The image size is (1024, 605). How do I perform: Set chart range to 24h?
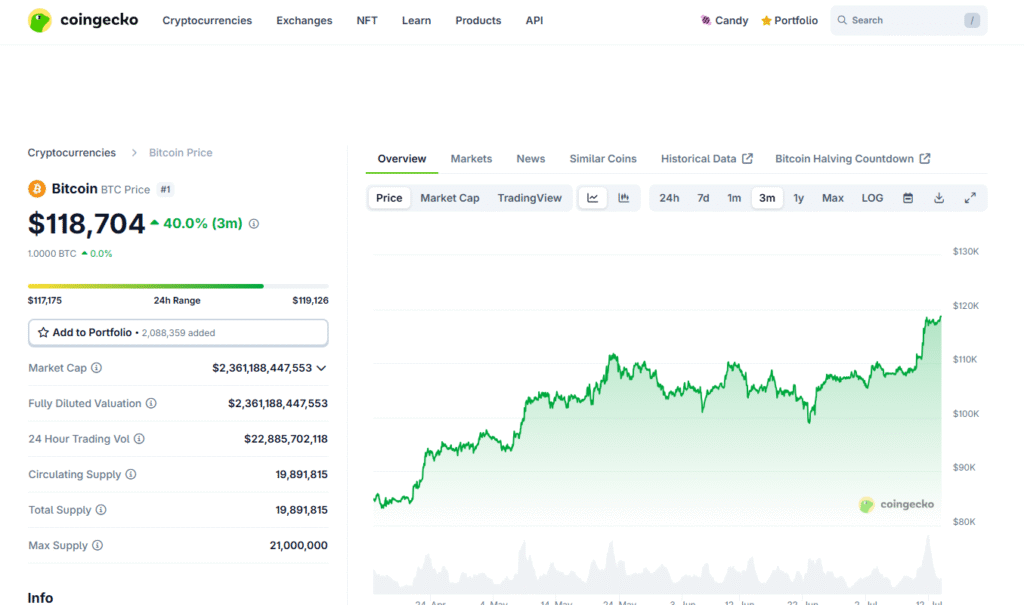669,198
